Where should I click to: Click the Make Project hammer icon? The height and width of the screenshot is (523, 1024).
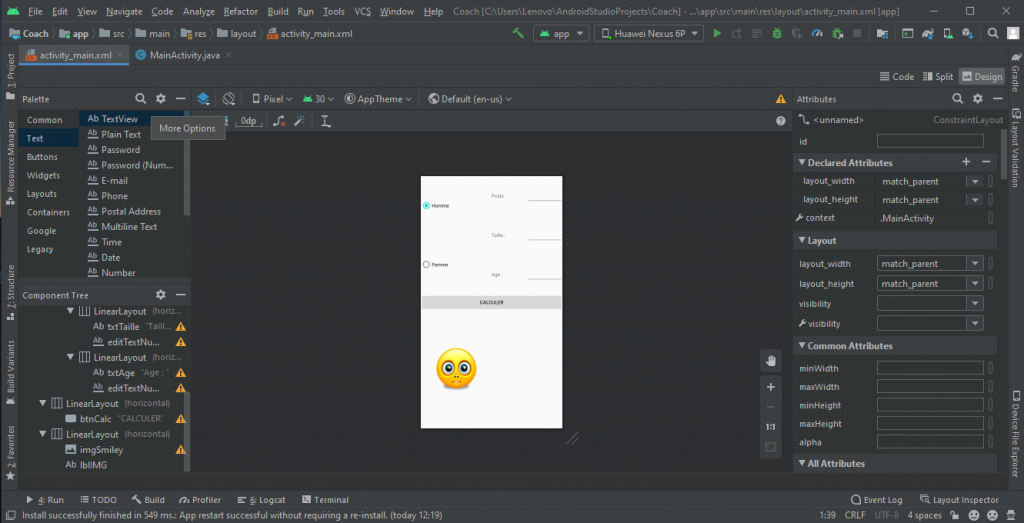tap(518, 33)
